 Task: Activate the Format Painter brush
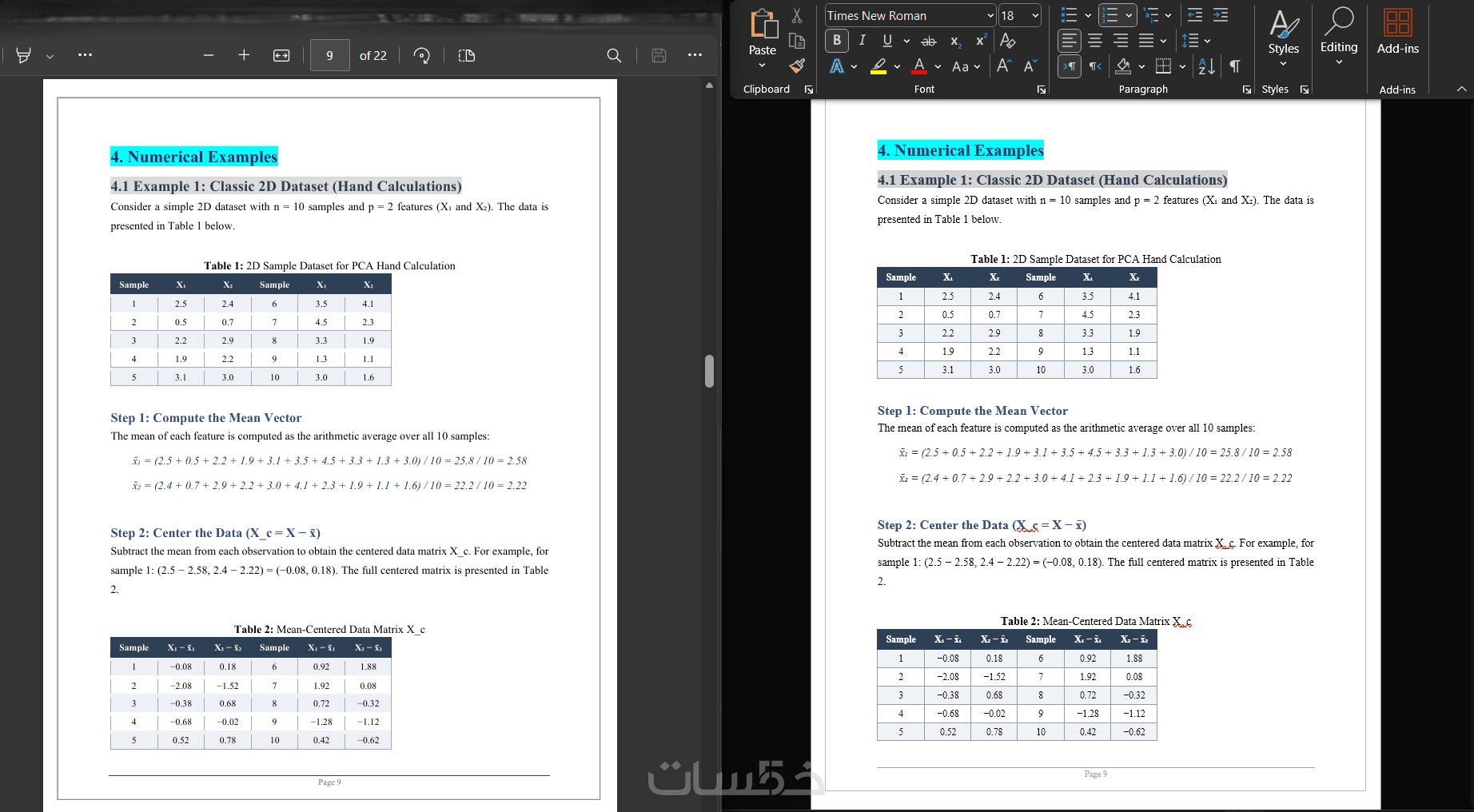(x=797, y=66)
